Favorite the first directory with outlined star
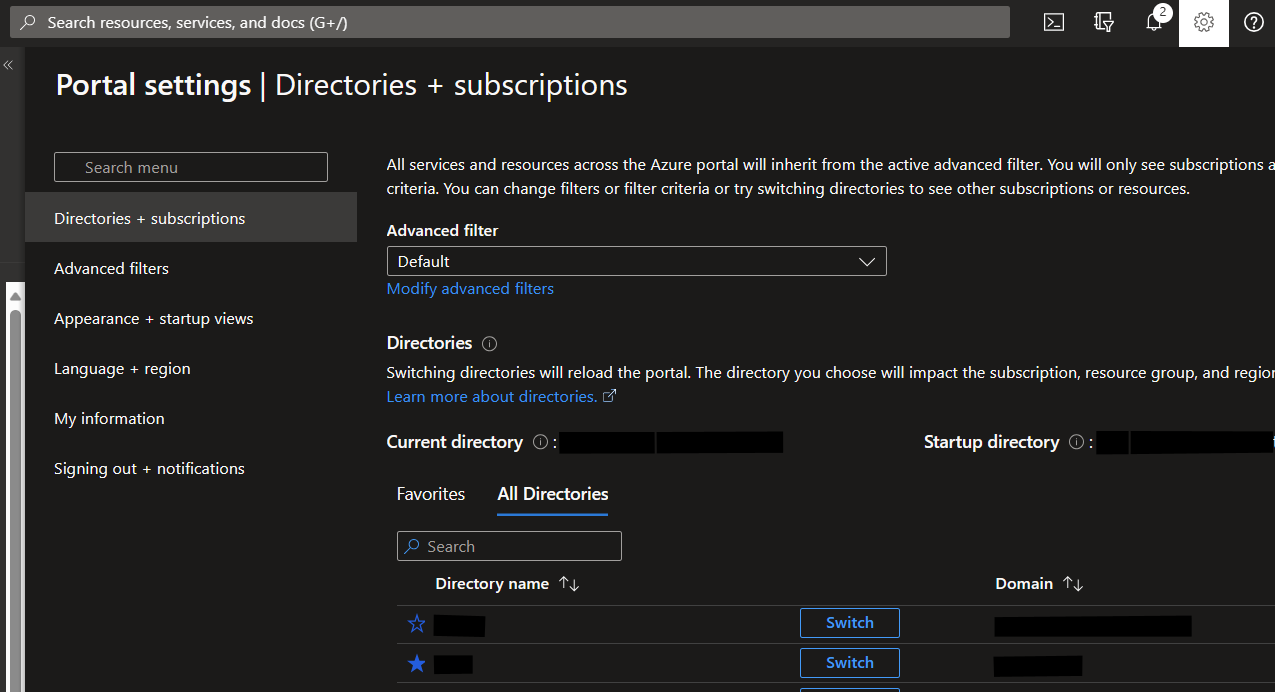Viewport: 1275px width, 692px height. (417, 624)
